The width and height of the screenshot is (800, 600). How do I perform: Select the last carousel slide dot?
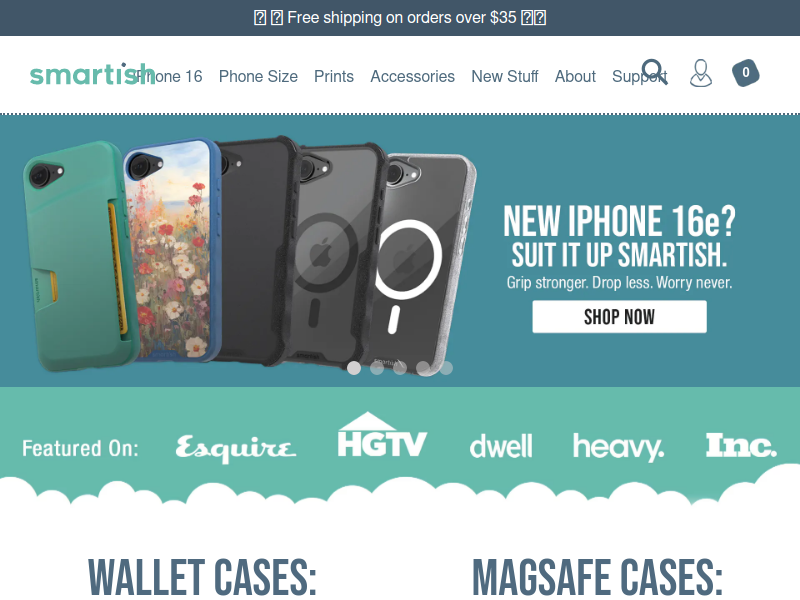point(446,368)
